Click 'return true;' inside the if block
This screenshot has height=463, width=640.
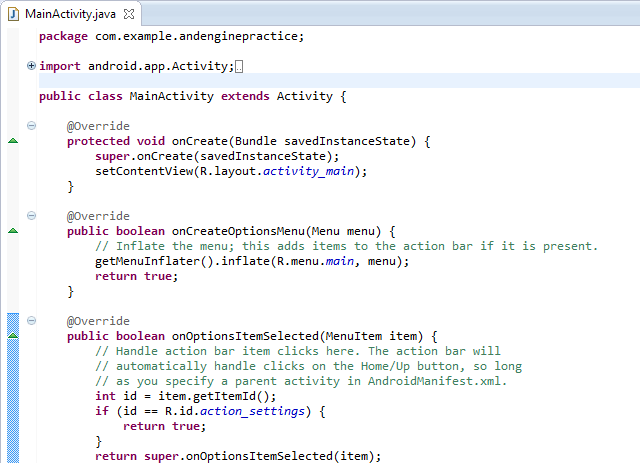(x=164, y=426)
